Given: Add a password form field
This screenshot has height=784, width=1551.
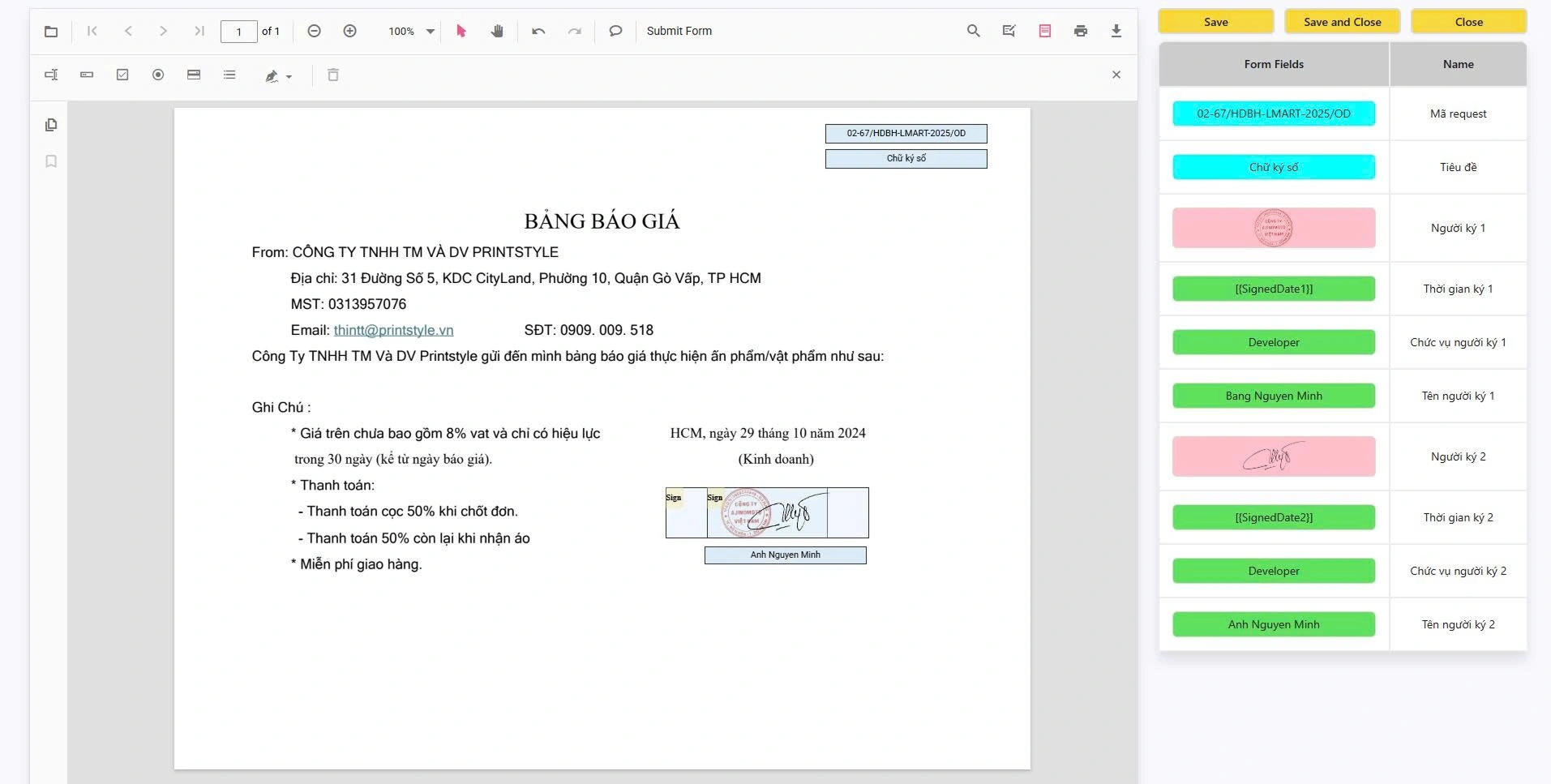Looking at the screenshot, I should point(87,75).
